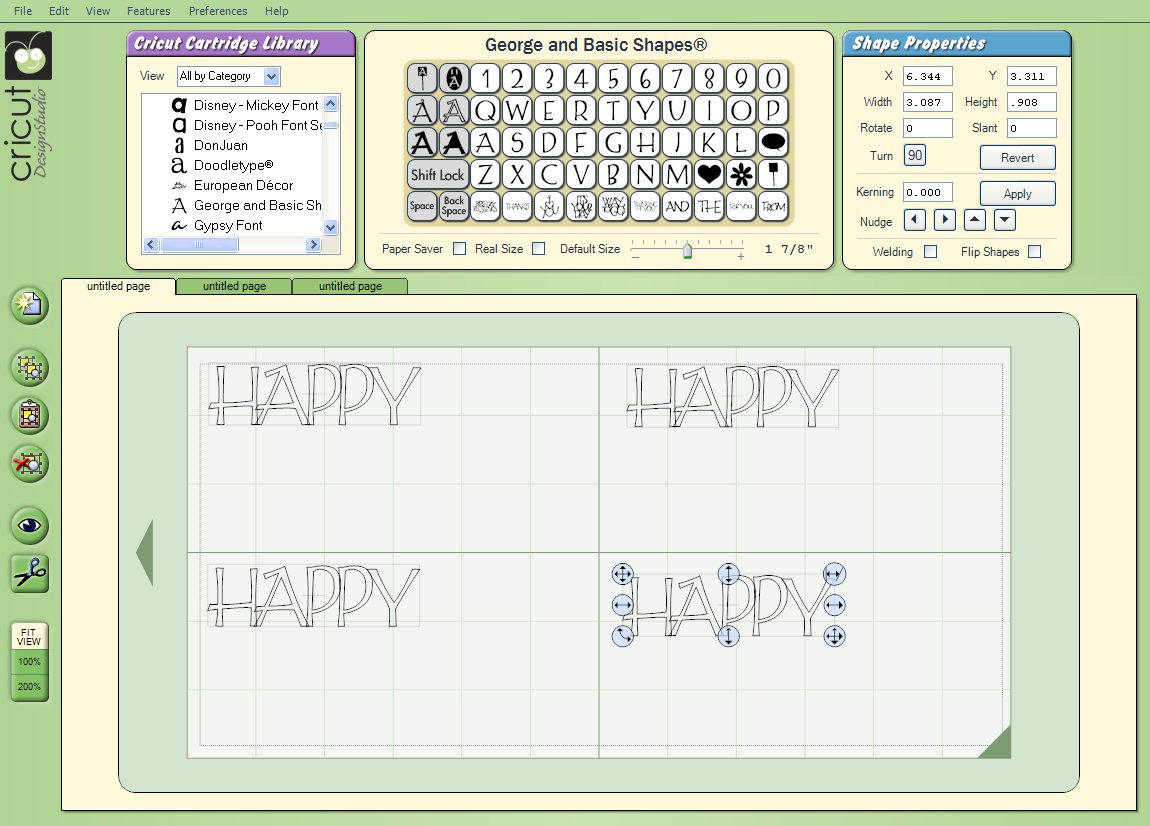Image resolution: width=1150 pixels, height=826 pixels.
Task: Toggle the Shift Lock key
Action: pos(437,175)
